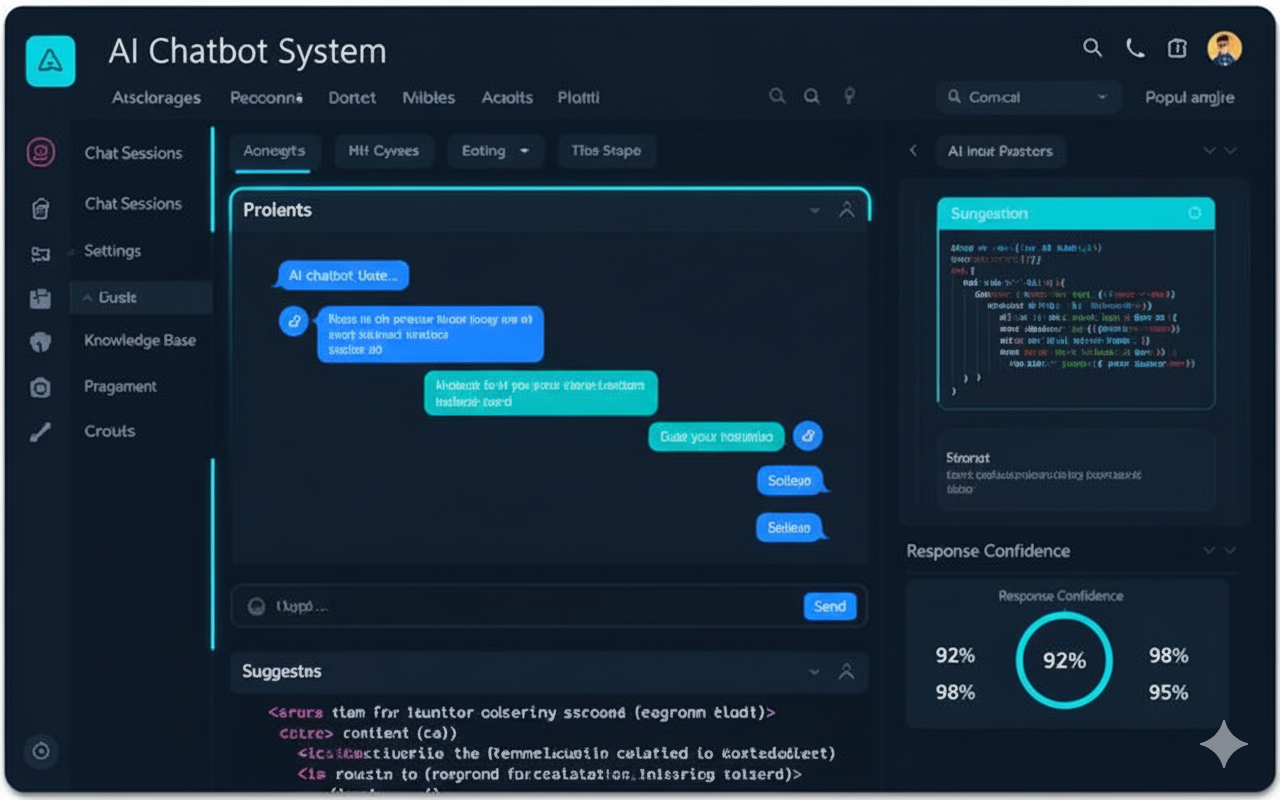Focus the Comcal search field
This screenshot has height=800, width=1280.
(x=1029, y=97)
